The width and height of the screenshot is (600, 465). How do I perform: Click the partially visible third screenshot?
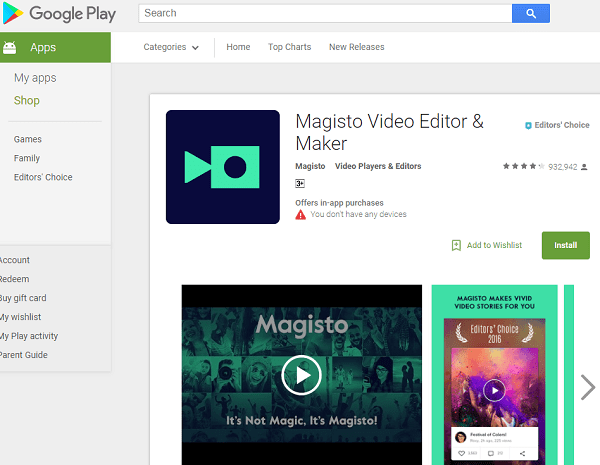click(x=569, y=375)
